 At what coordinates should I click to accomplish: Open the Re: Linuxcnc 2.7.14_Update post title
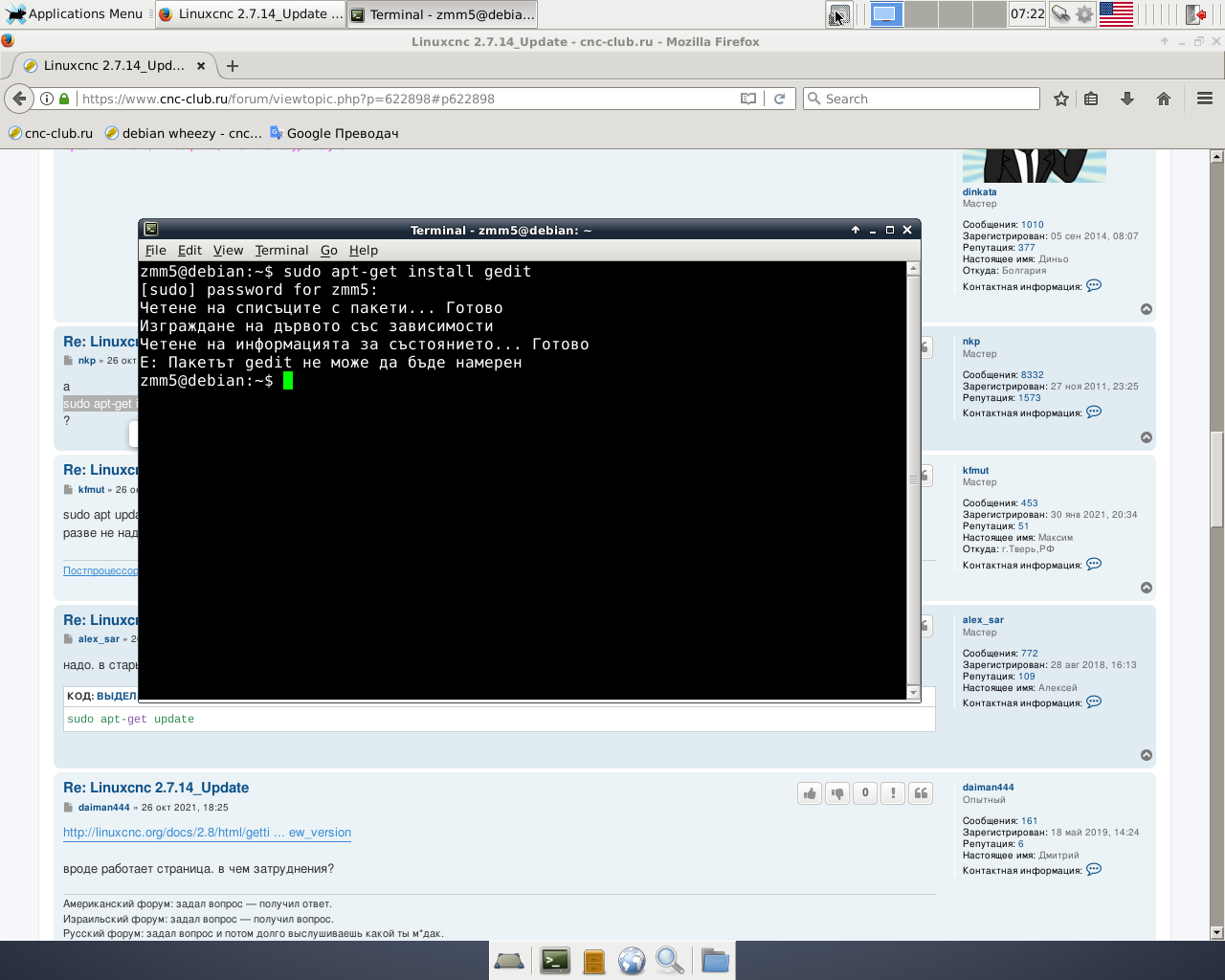coord(156,788)
